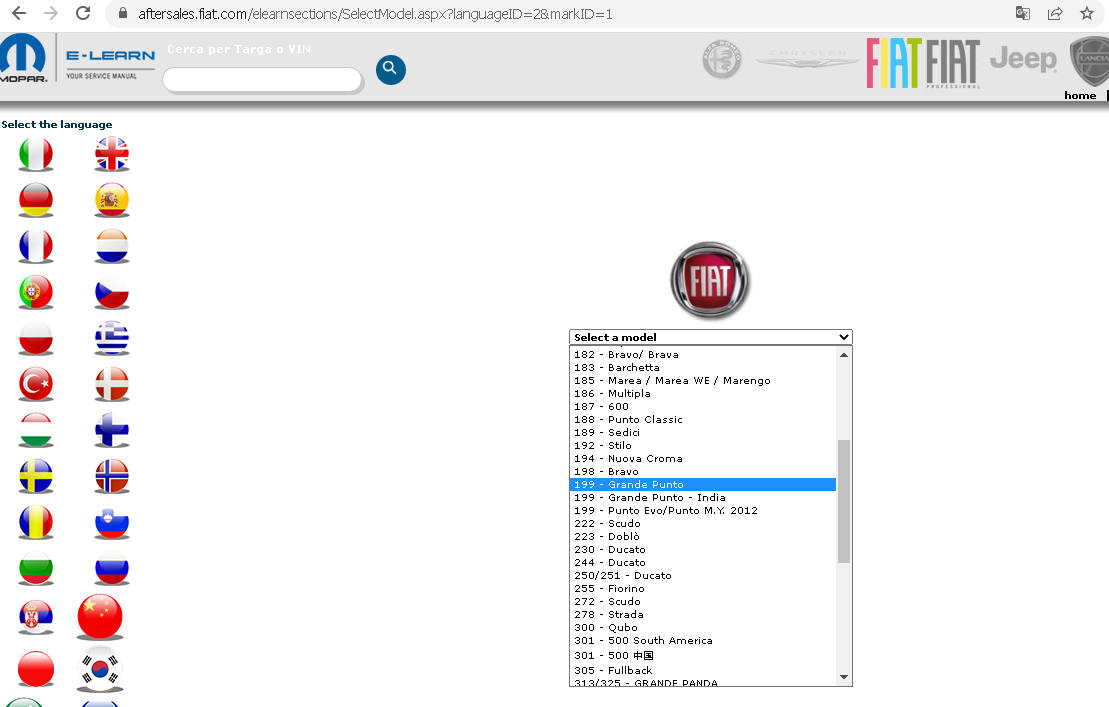This screenshot has width=1109, height=707.
Task: Pick 186 - Multipla from list
Action: click(703, 394)
